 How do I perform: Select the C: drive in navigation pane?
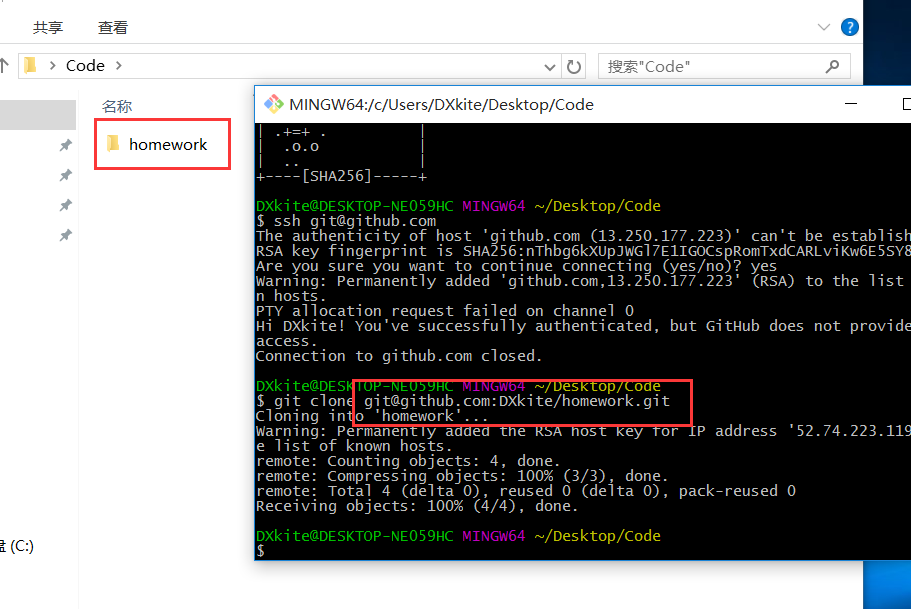tap(20, 546)
